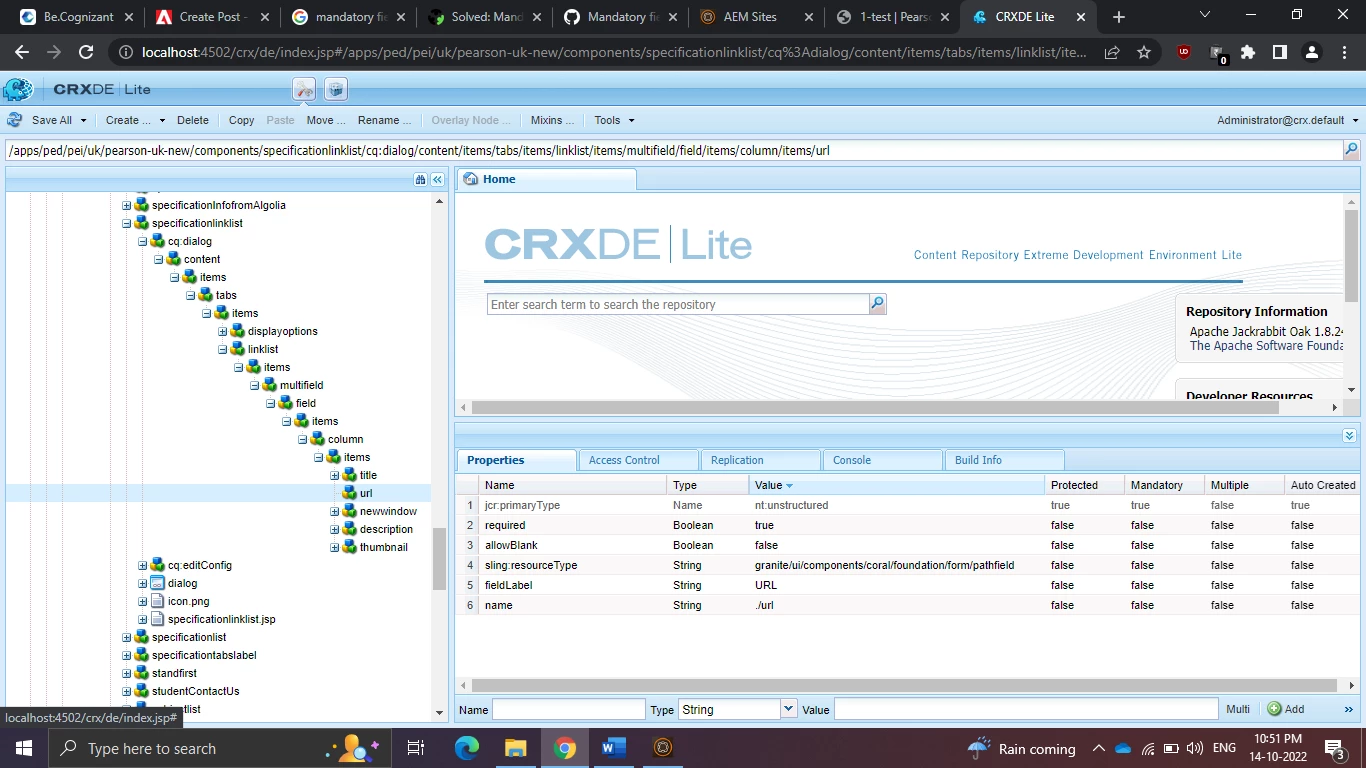
Task: Click the repository search magnifier button
Action: tap(877, 304)
